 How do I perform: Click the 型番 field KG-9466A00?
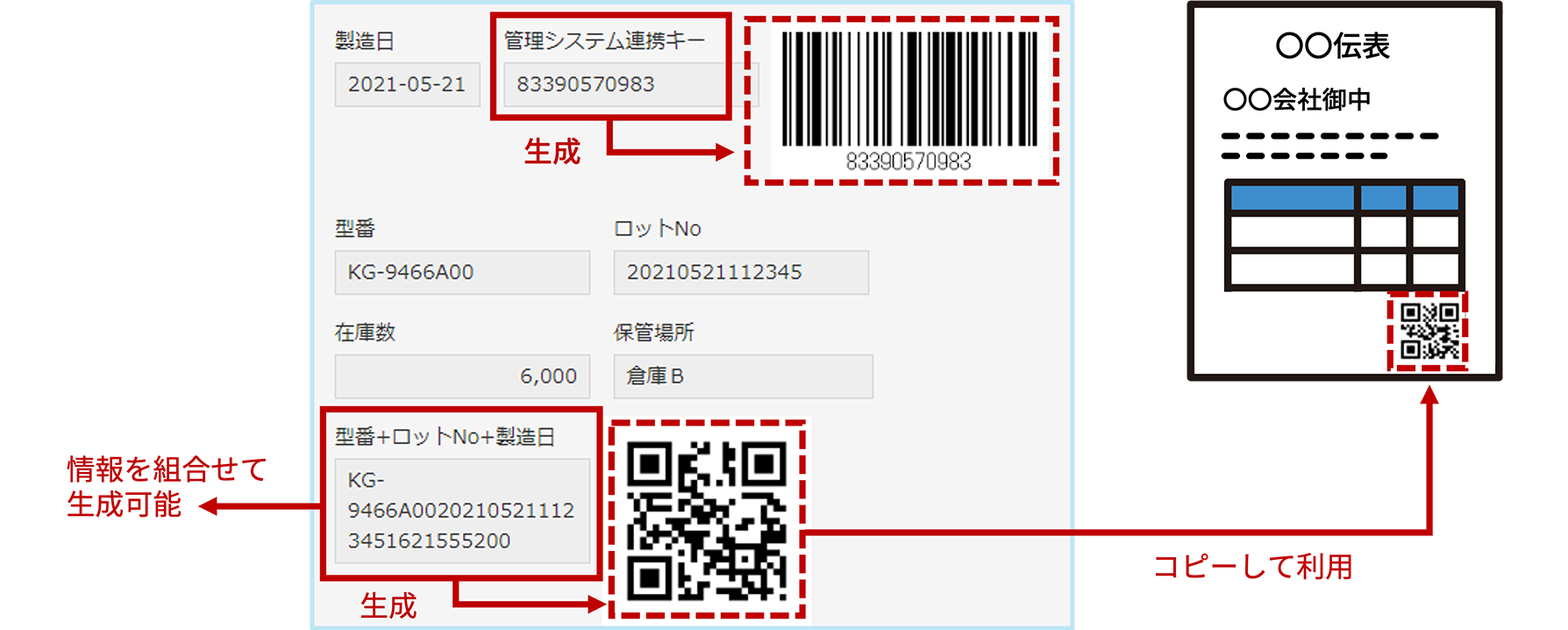point(462,272)
